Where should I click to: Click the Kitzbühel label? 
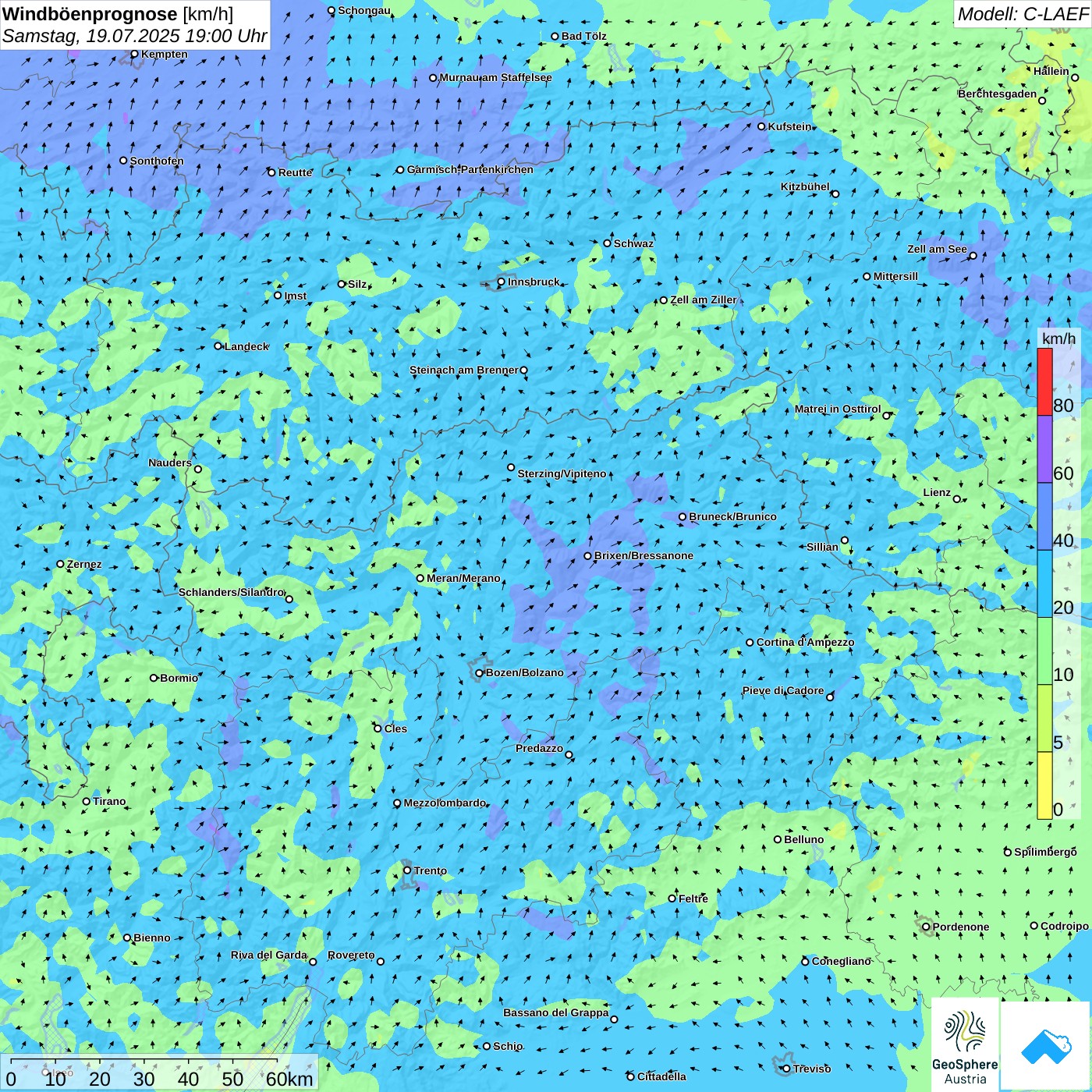click(x=805, y=186)
